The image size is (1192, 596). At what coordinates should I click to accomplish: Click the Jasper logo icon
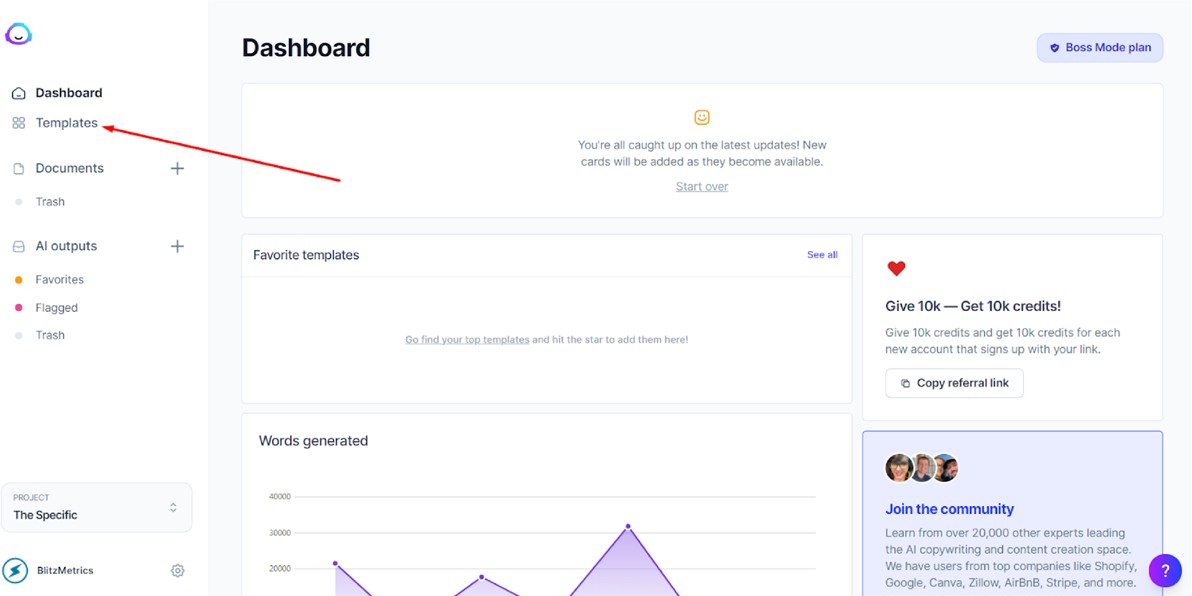pos(18,34)
